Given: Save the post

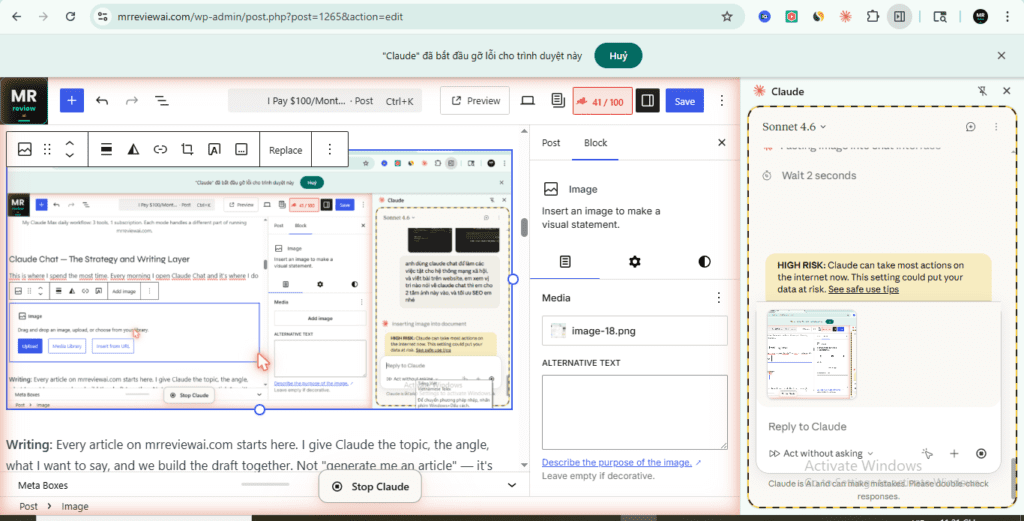Looking at the screenshot, I should tap(684, 101).
